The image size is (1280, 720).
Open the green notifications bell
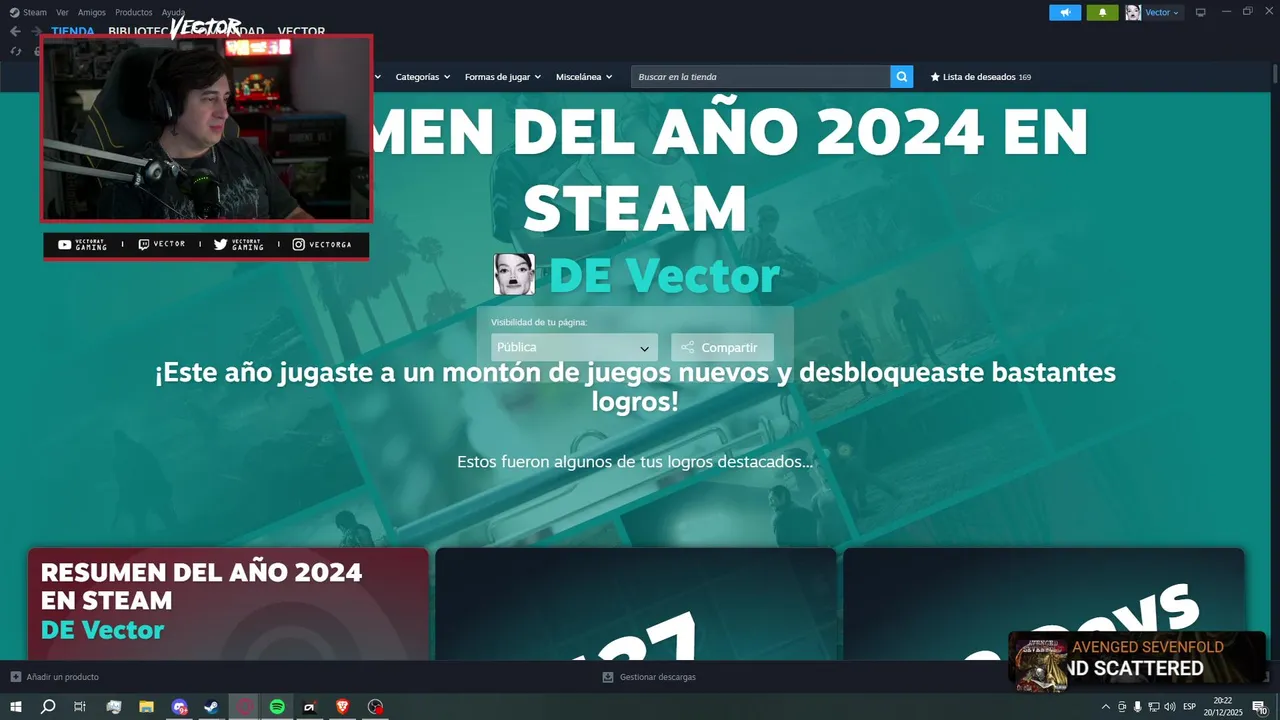pyautogui.click(x=1102, y=13)
